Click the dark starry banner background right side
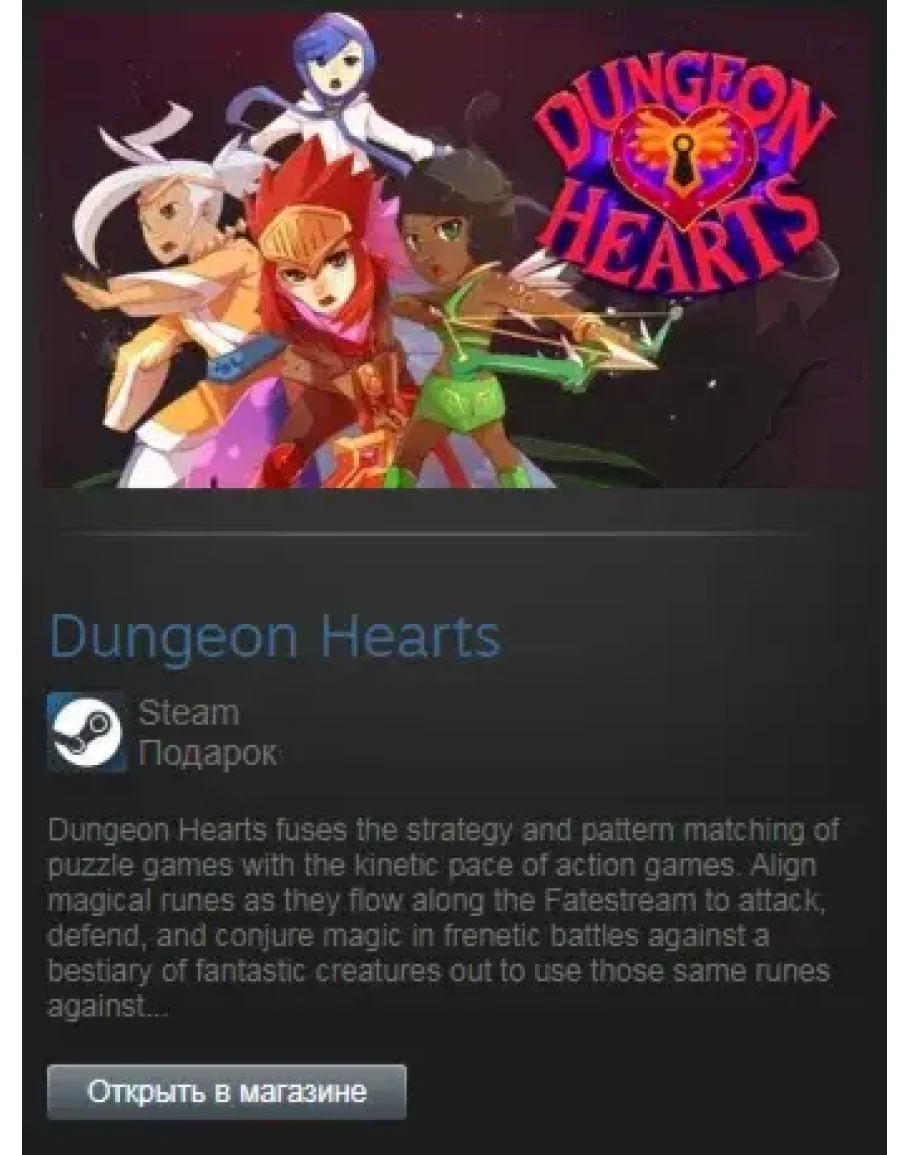910x1155 pixels. pyautogui.click(x=781, y=383)
